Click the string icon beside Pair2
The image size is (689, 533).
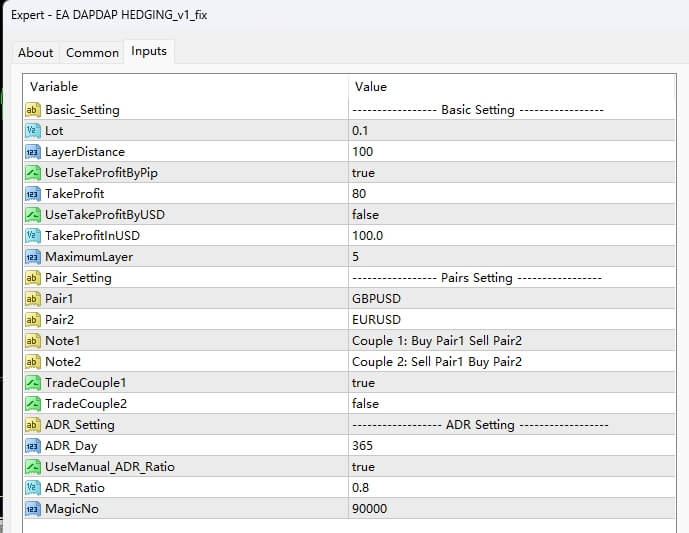pyautogui.click(x=33, y=319)
